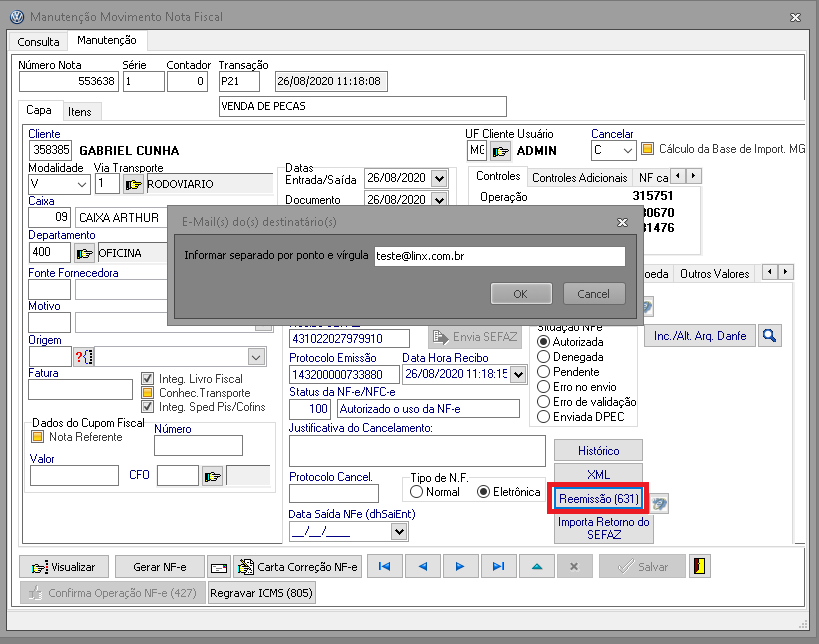
Task: Click the Reemissão (631) button
Action: [x=598, y=498]
